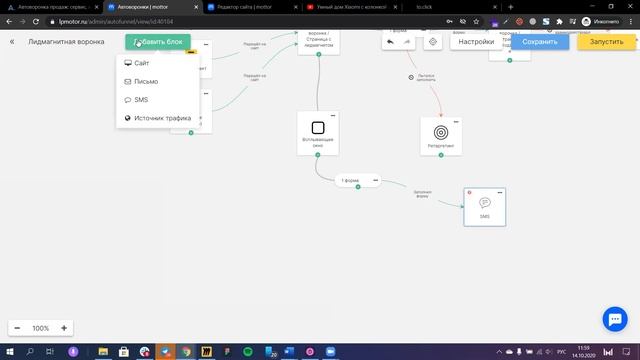Click the Пытался заполнить condition icon
Screen dimensions: 640x360
411,78
